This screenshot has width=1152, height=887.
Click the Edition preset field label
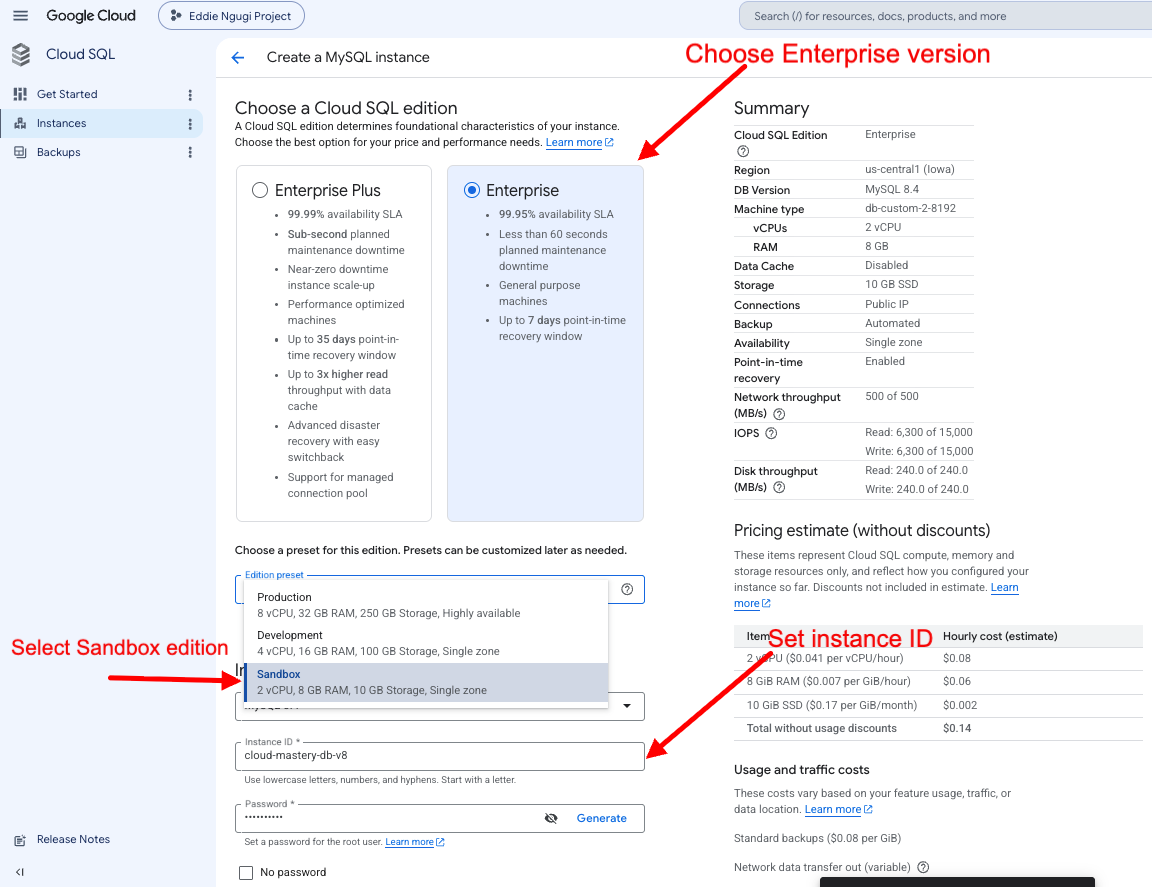[274, 575]
